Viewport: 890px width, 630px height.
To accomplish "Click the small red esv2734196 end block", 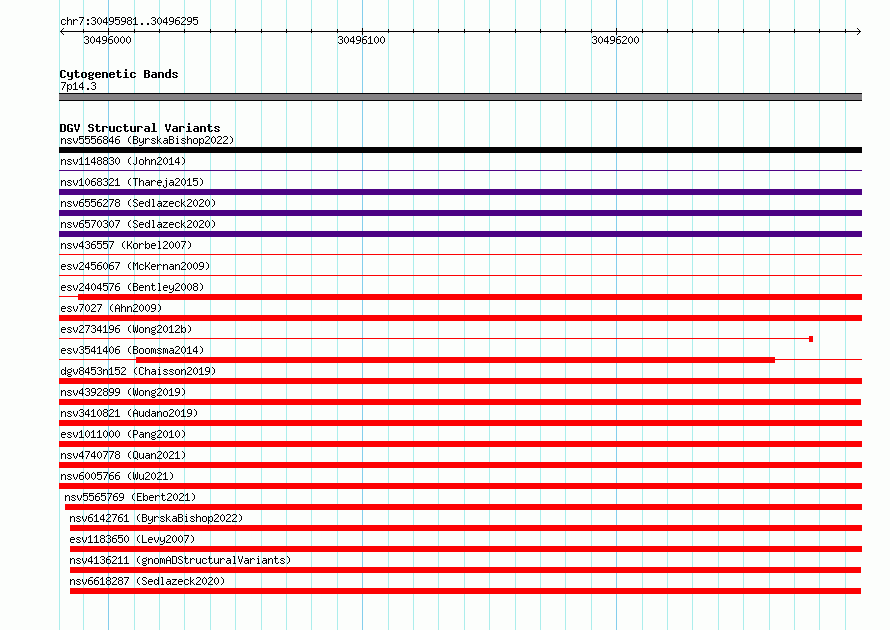I will 811,339.
